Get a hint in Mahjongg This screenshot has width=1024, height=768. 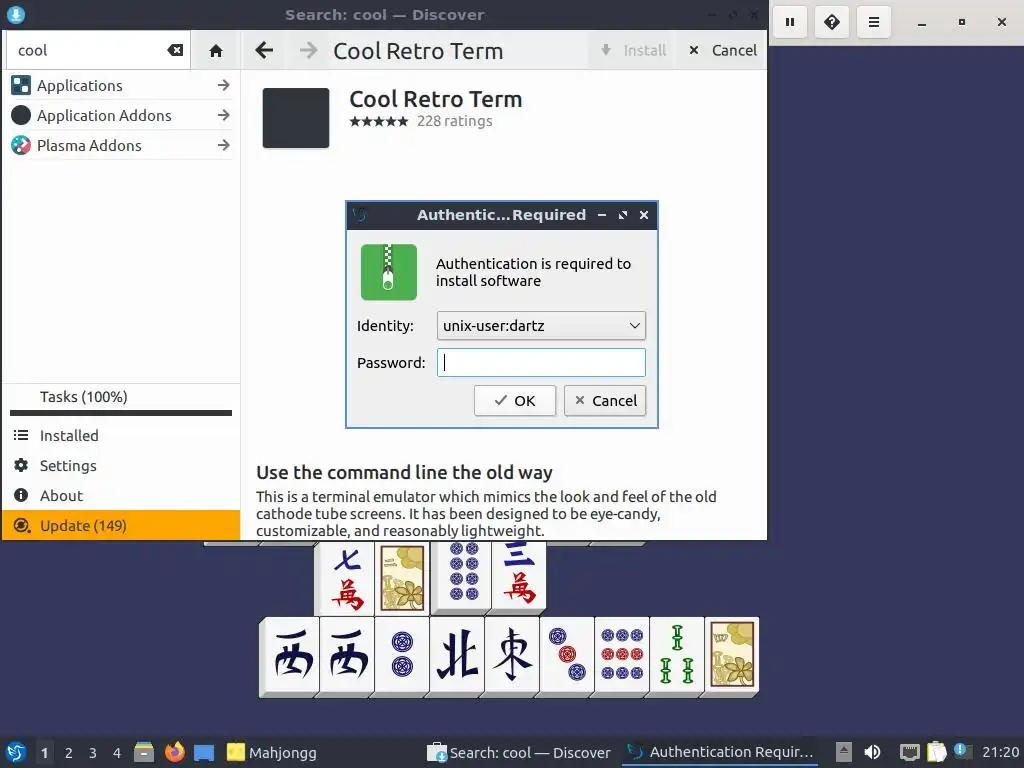click(832, 22)
